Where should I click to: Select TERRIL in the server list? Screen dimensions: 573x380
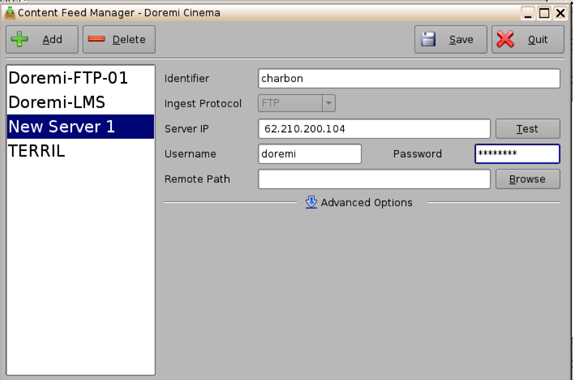click(80, 151)
